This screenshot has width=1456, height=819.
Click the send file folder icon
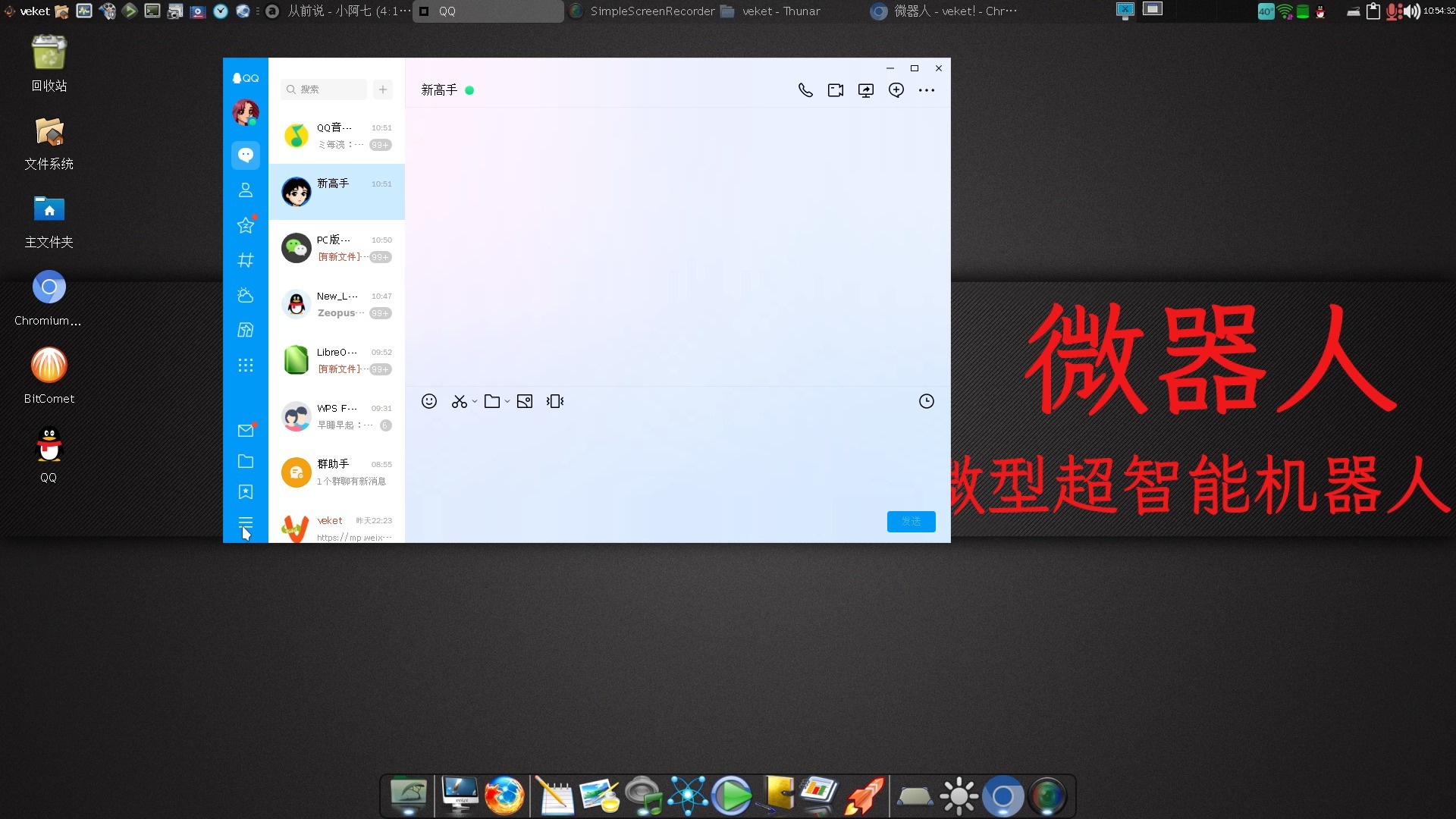(492, 401)
